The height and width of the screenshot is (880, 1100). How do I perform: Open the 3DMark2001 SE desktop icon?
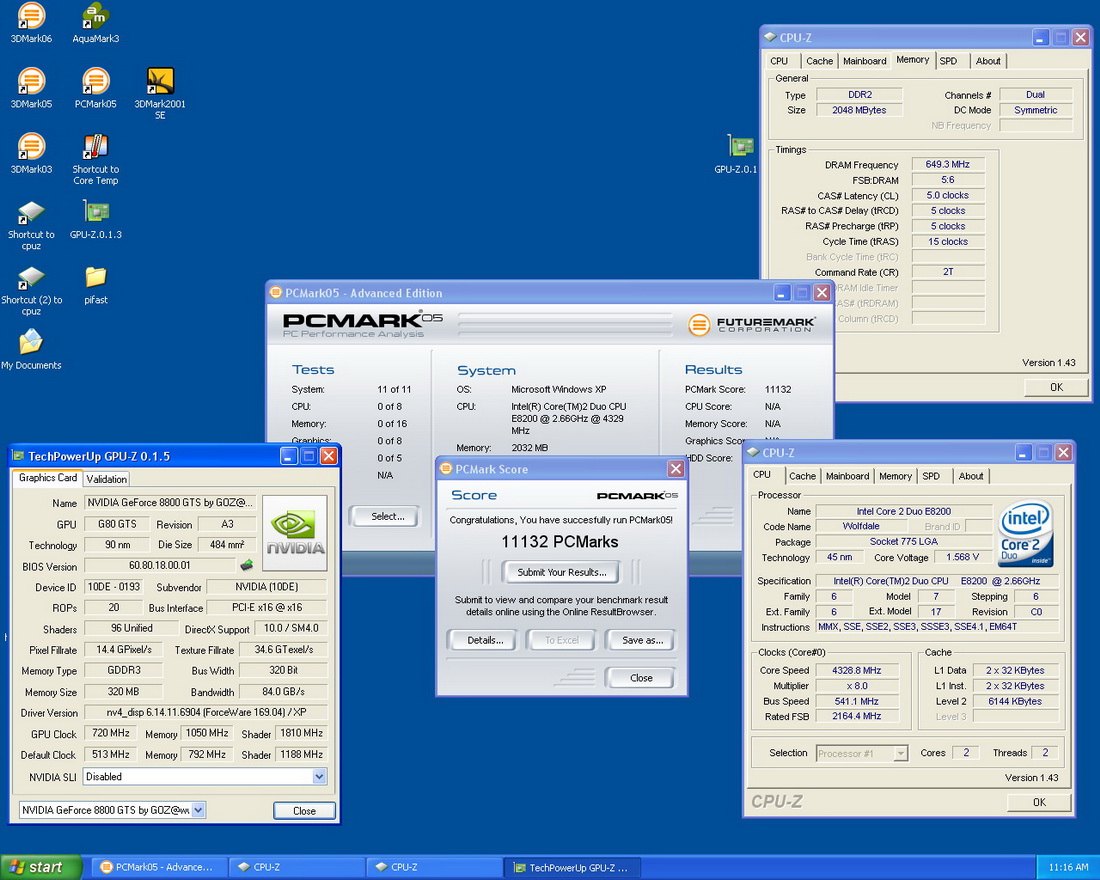(x=160, y=93)
